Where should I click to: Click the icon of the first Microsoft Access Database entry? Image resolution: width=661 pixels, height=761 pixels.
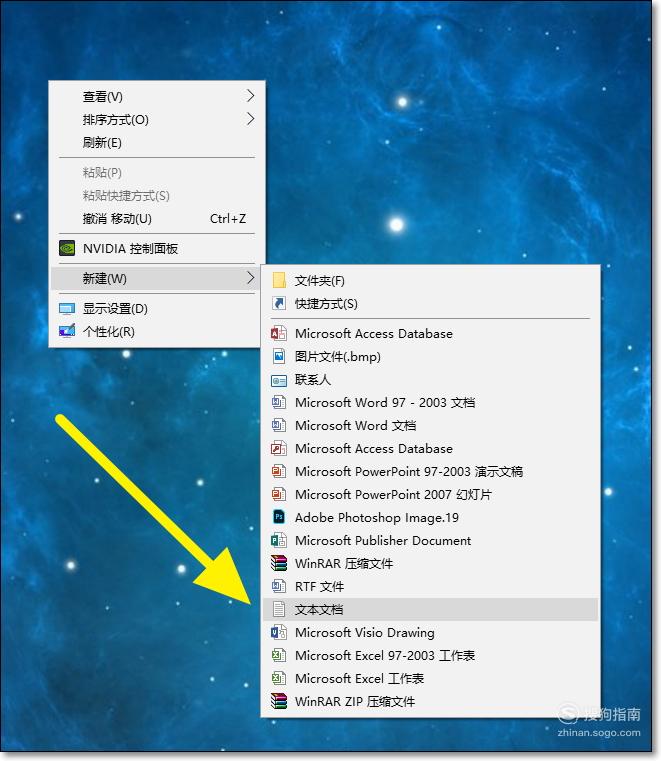click(279, 333)
